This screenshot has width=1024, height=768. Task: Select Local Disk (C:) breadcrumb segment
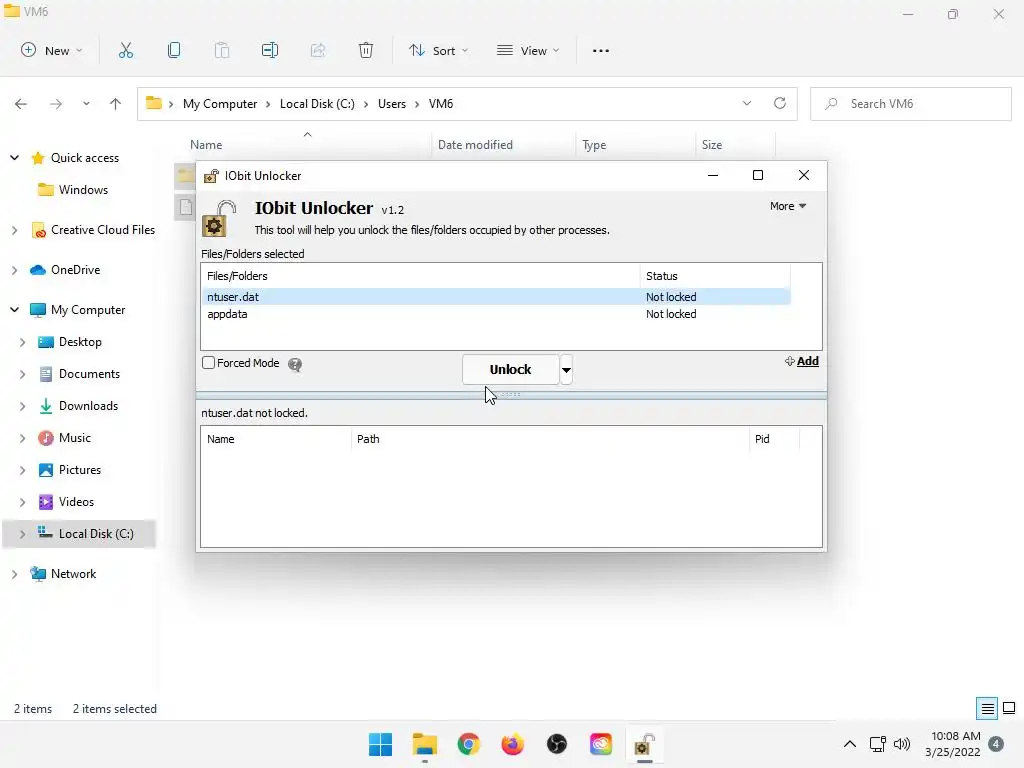[x=317, y=104]
